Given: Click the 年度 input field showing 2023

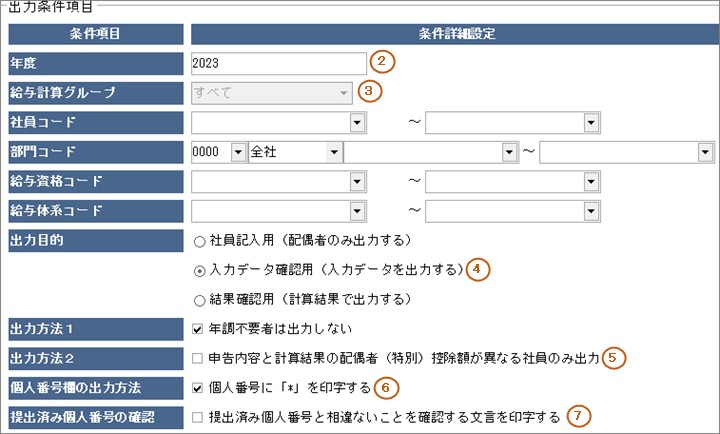Looking at the screenshot, I should coord(278,63).
